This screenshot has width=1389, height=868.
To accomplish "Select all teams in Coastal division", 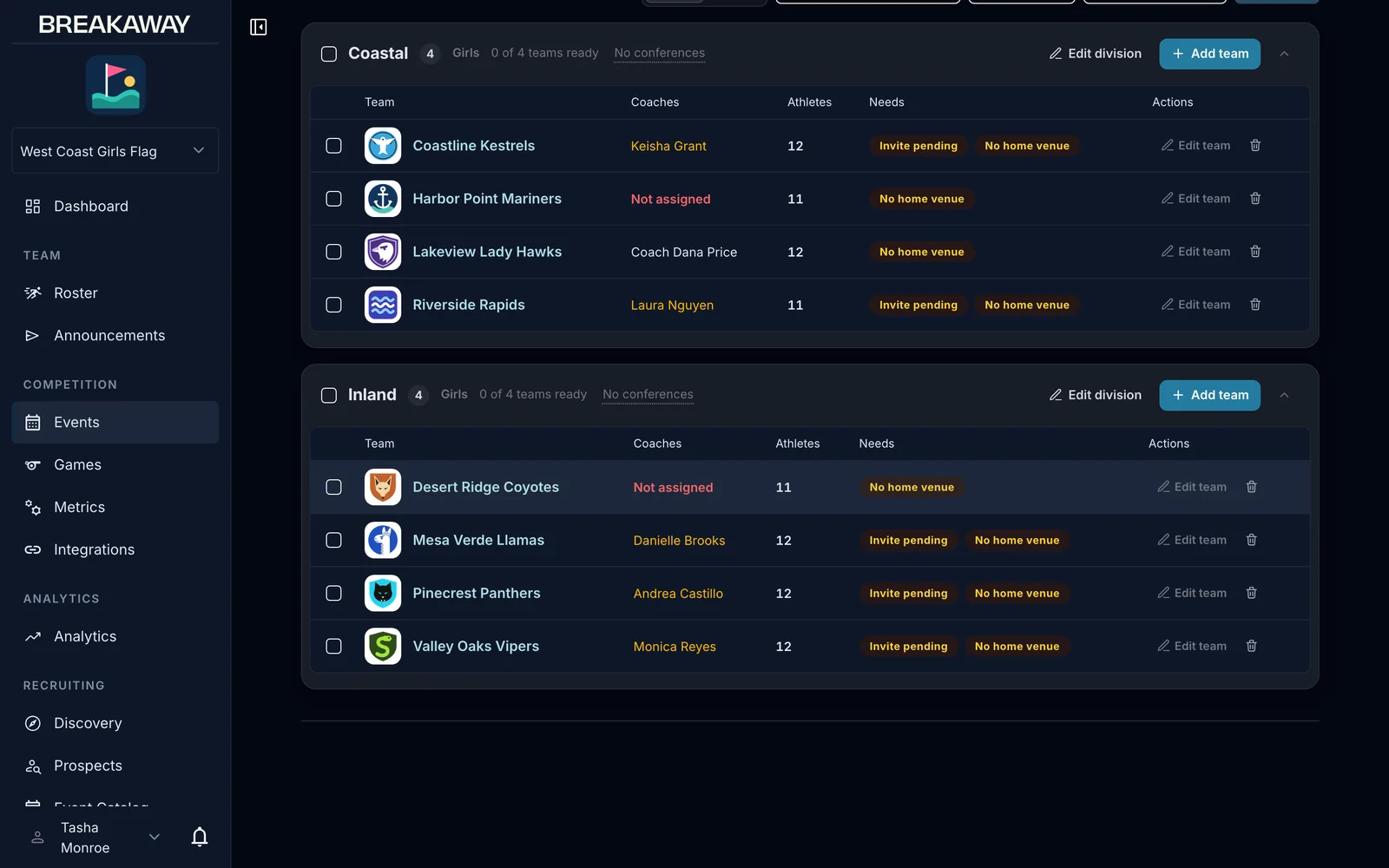I will pos(329,54).
